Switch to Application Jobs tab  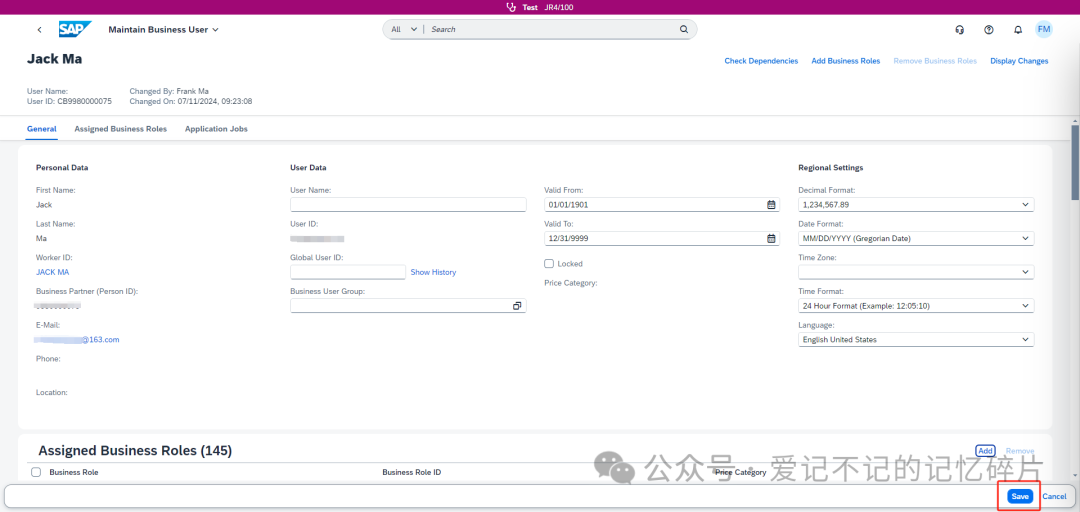click(216, 129)
